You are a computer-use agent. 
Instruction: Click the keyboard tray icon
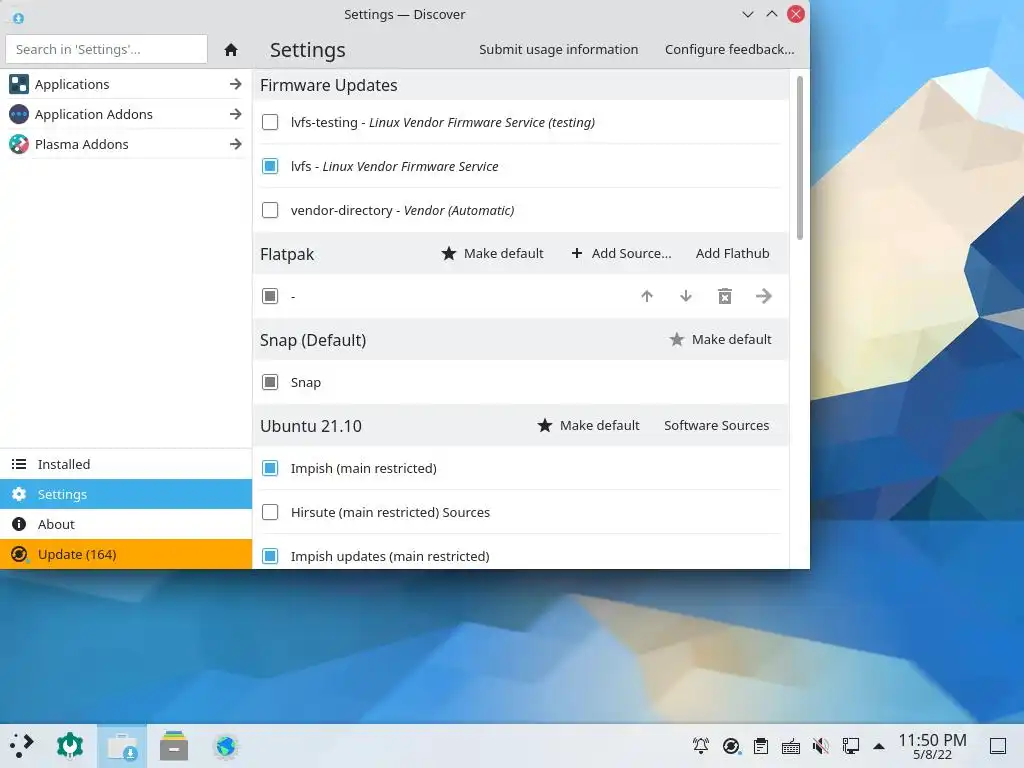pyautogui.click(x=791, y=746)
